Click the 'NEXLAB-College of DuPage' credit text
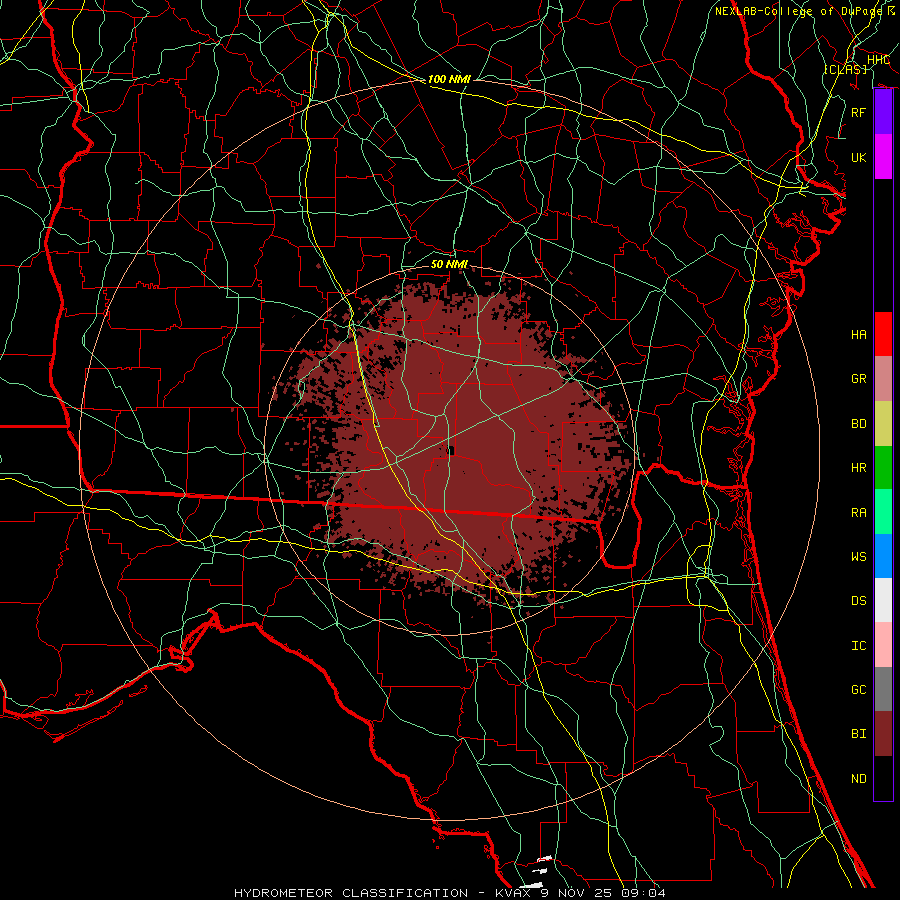This screenshot has width=900, height=900. pyautogui.click(x=800, y=11)
